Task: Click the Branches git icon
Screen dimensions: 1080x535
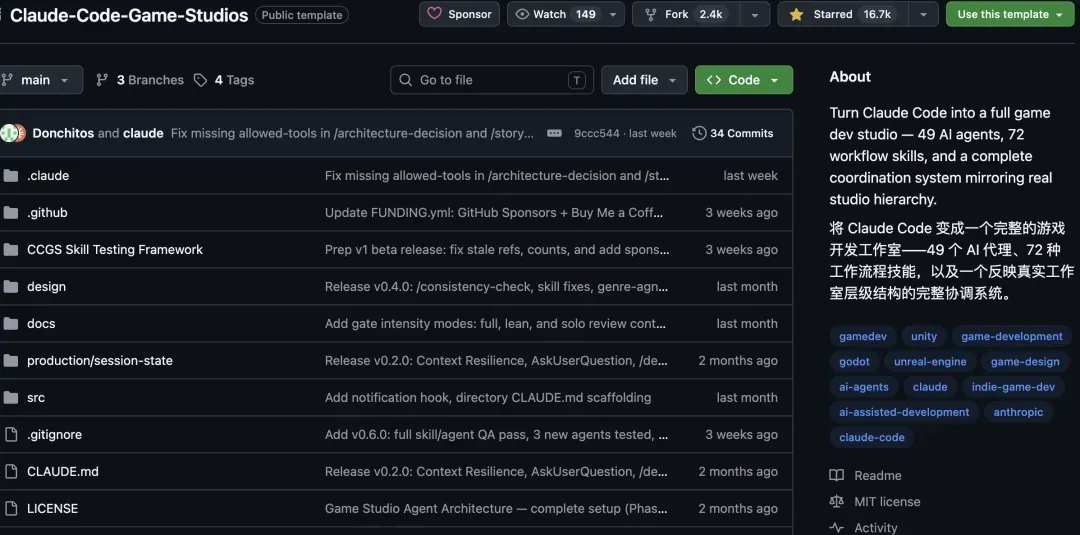Action: [x=102, y=80]
